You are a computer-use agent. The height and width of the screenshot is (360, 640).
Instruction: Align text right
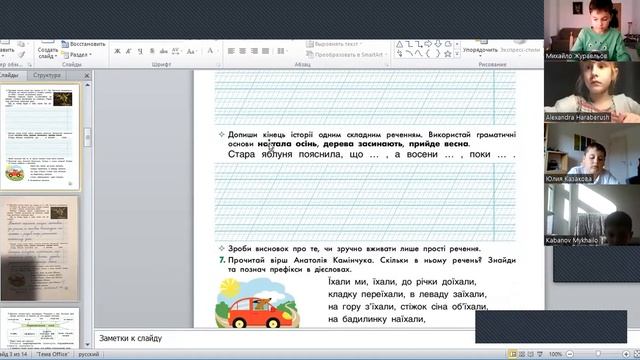(254, 51)
